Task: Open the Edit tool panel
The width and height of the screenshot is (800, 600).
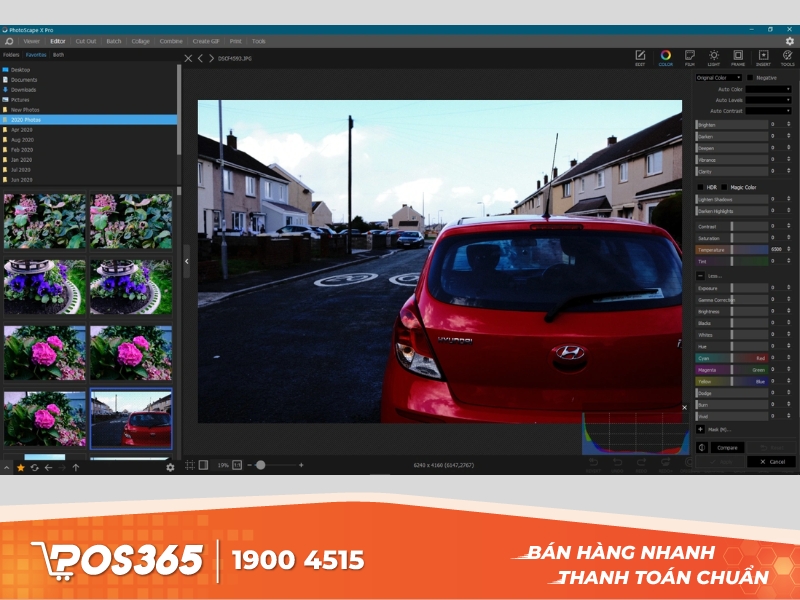Action: pos(640,57)
